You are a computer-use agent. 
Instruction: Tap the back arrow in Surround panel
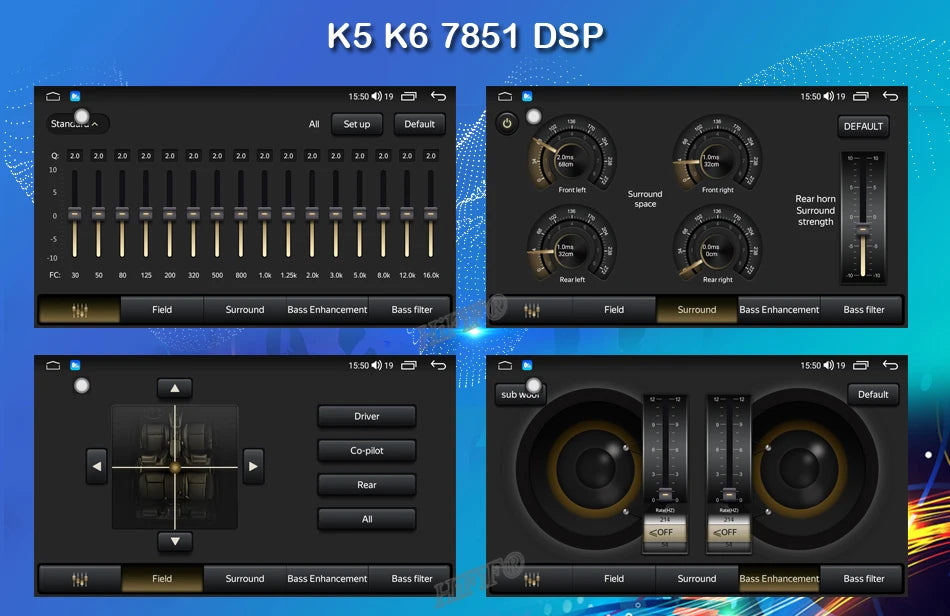891,96
